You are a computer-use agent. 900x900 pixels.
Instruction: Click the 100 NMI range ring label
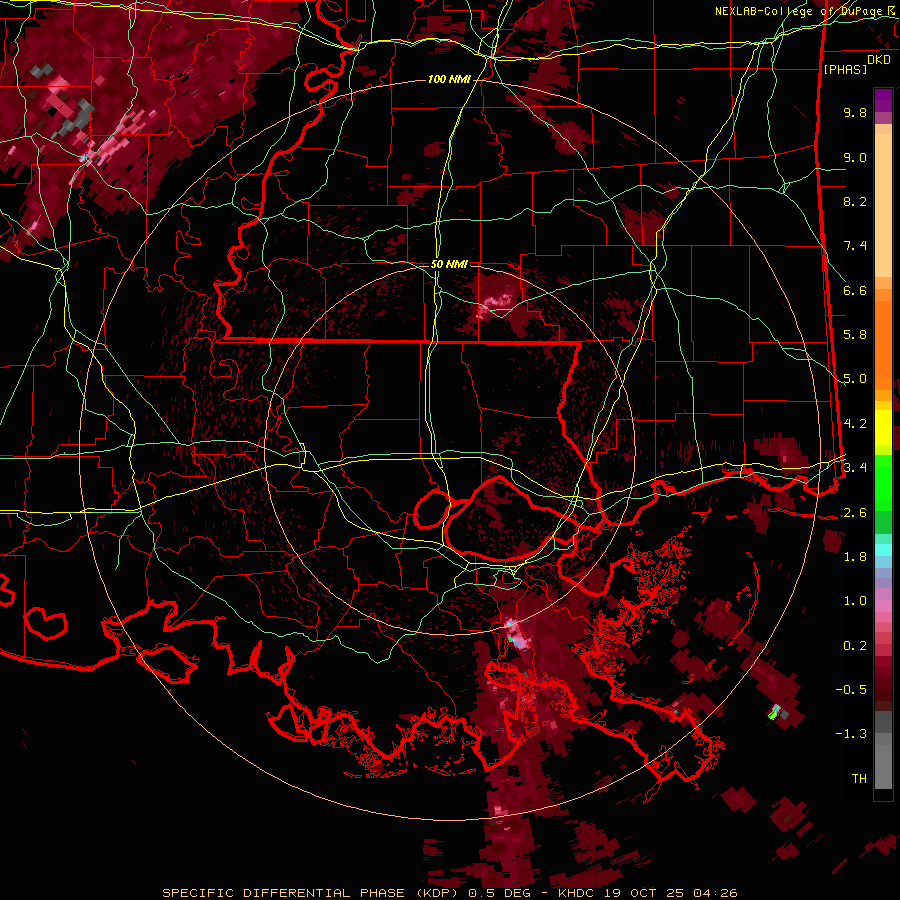click(449, 79)
